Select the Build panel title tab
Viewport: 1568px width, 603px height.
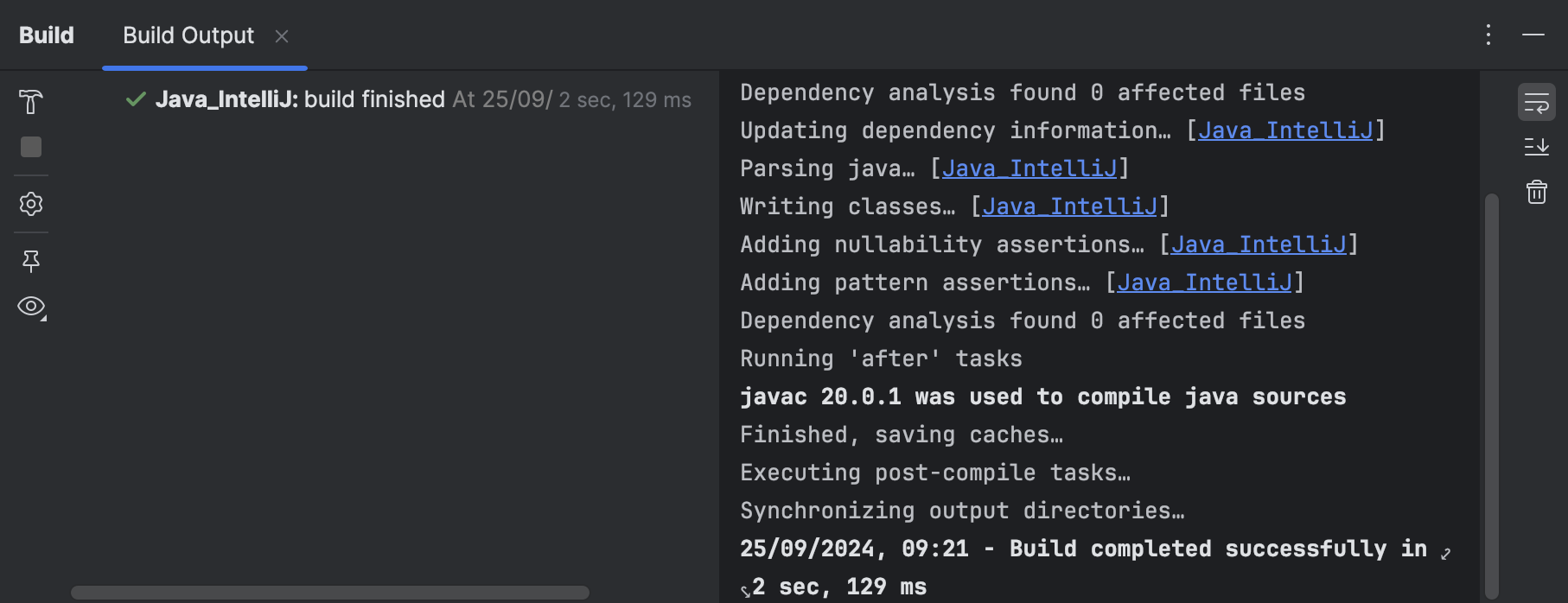[47, 35]
